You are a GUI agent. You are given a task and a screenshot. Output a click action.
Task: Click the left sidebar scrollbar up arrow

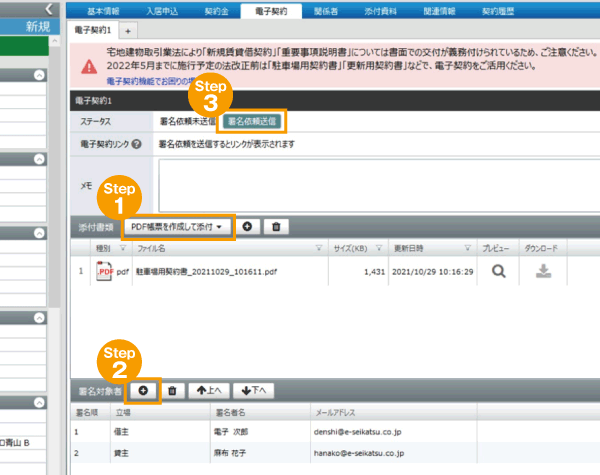(55, 41)
